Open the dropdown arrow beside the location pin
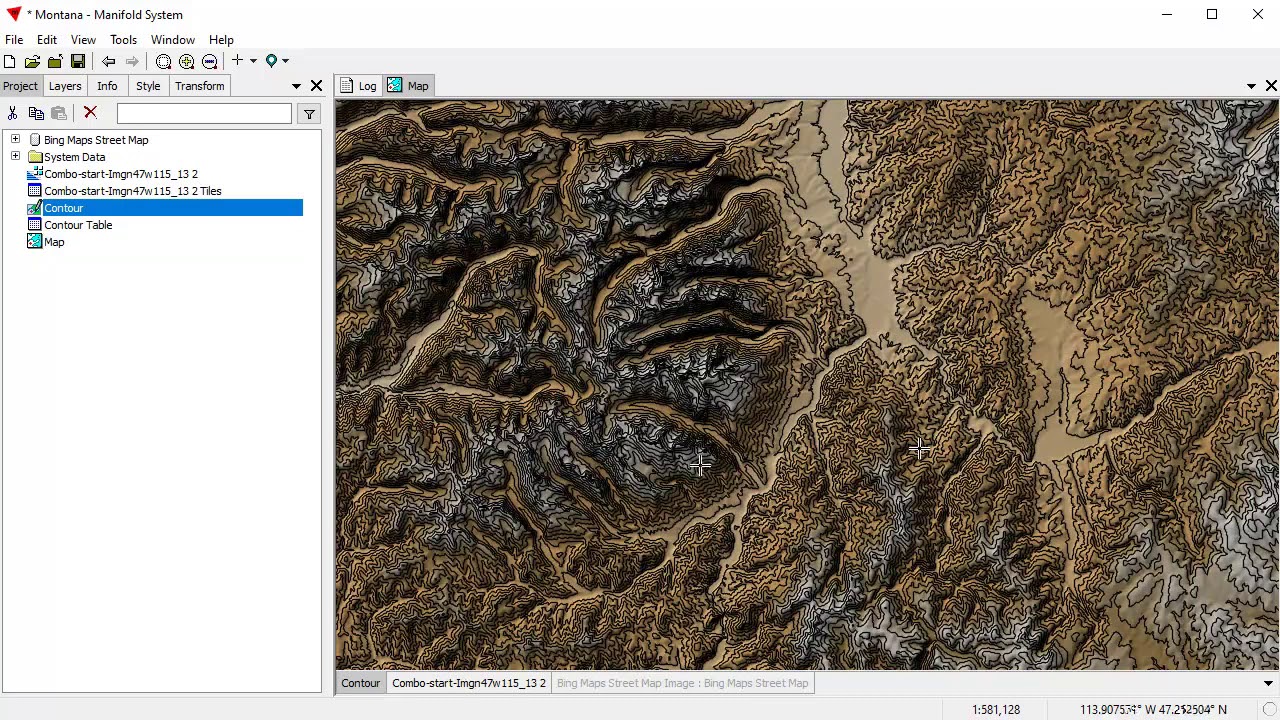This screenshot has height=720, width=1280. (285, 61)
